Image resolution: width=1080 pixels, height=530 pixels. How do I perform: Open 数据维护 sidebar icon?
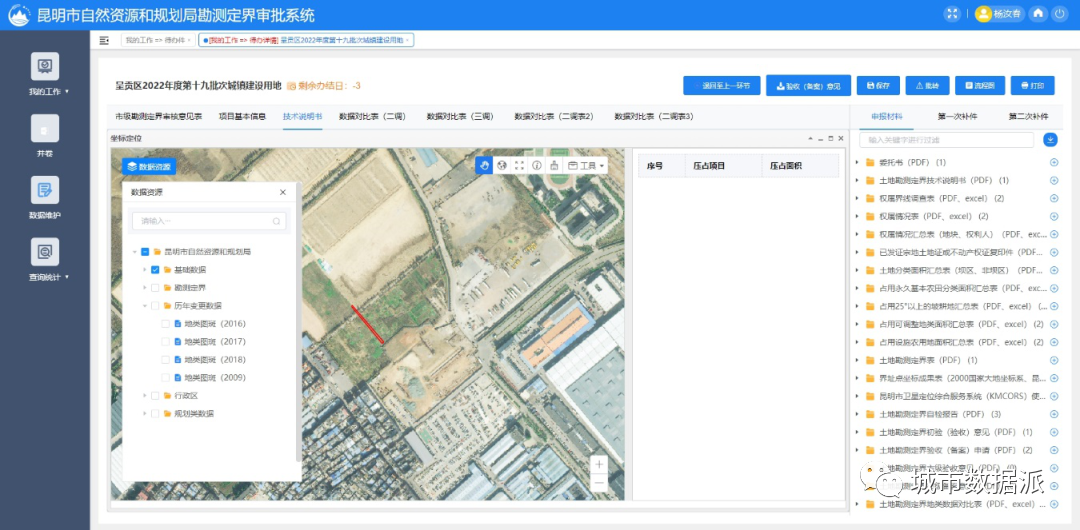[45, 190]
